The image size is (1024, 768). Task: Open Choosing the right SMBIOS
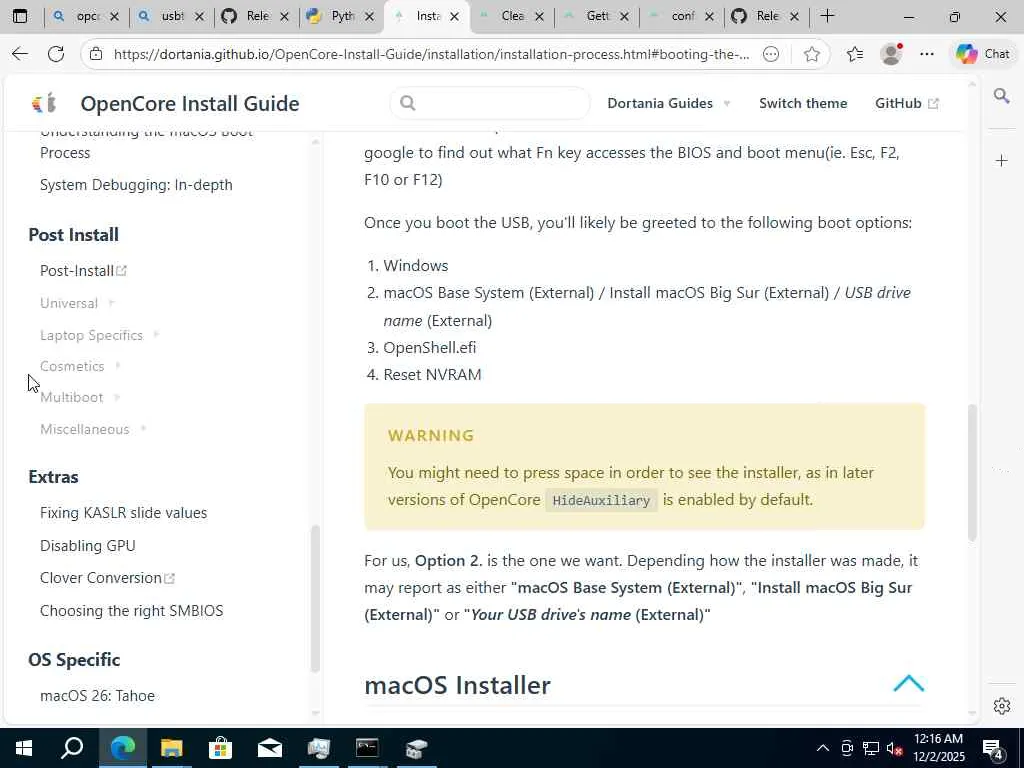tap(131, 611)
